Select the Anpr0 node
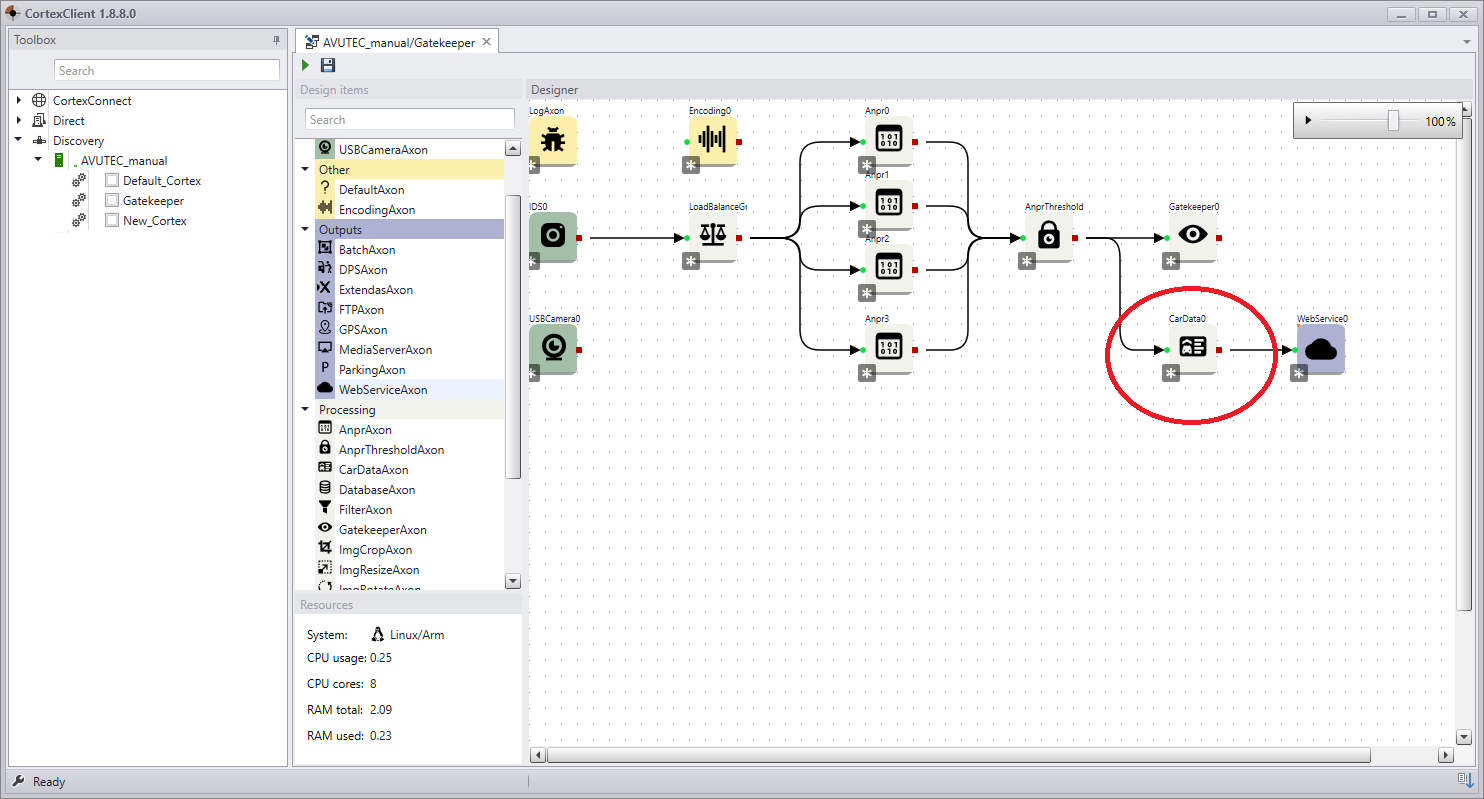 tap(888, 141)
